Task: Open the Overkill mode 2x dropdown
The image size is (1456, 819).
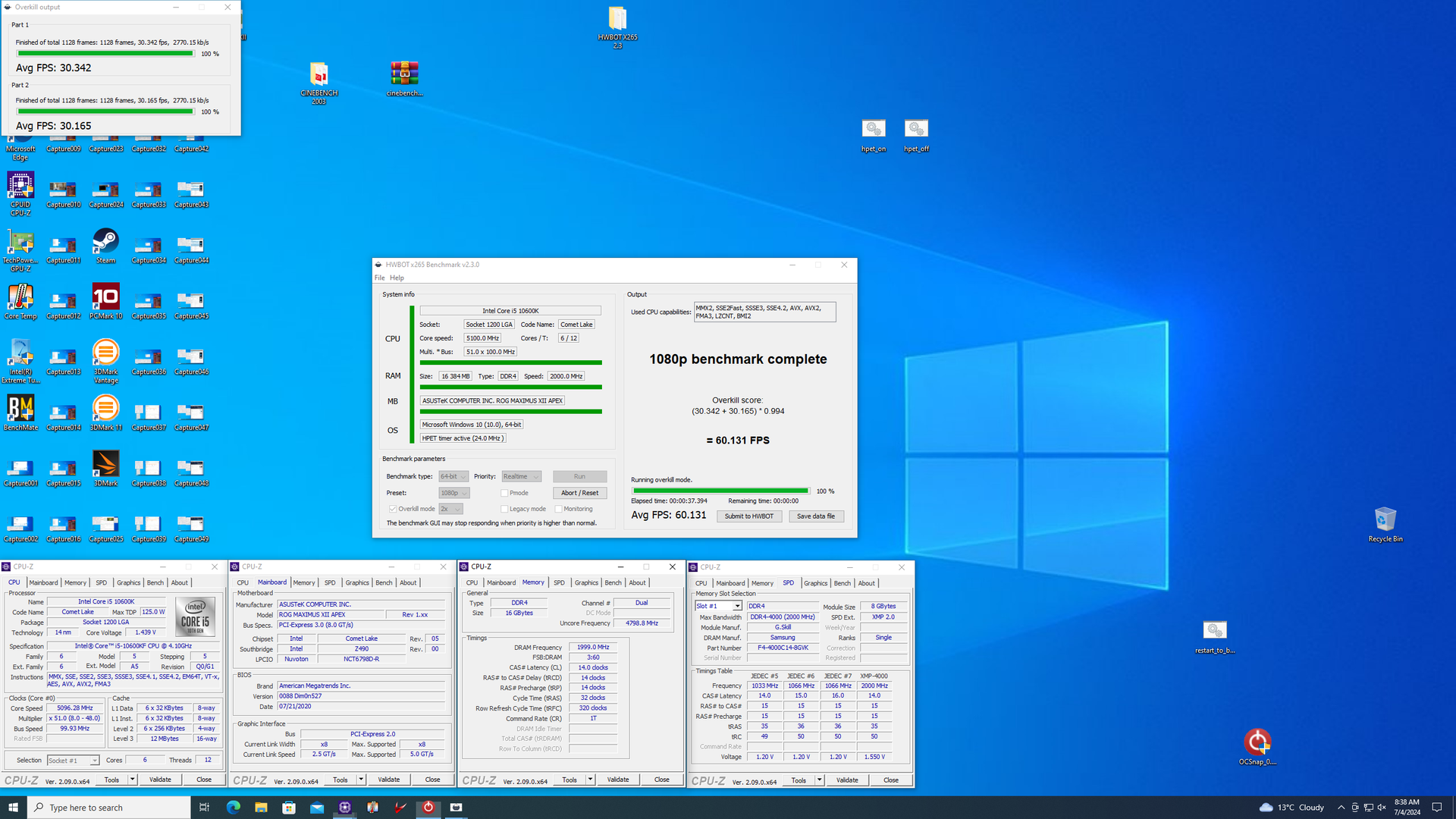Action: click(450, 509)
